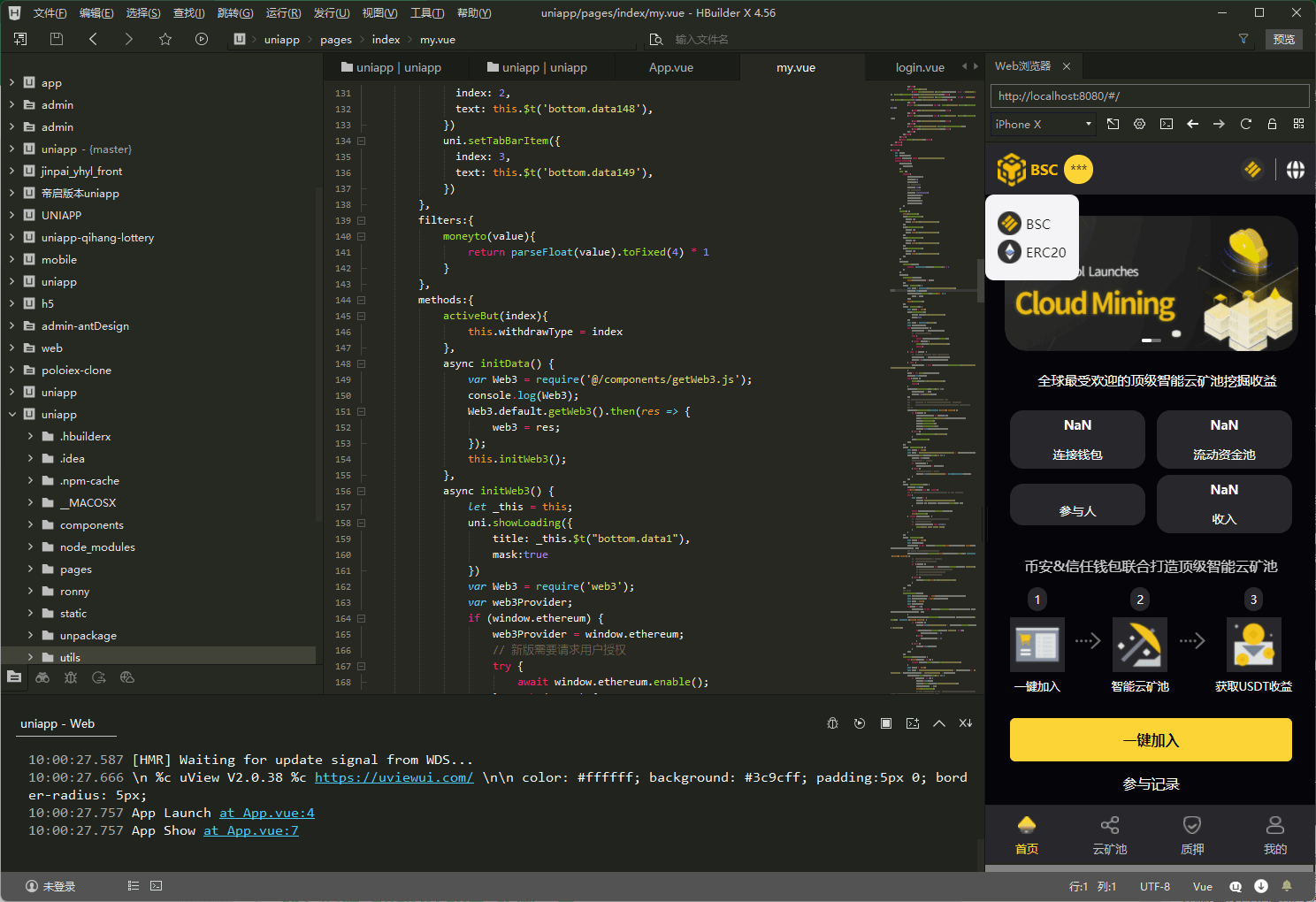Click the globe language icon in app preview
The image size is (1316, 902).
(1295, 170)
